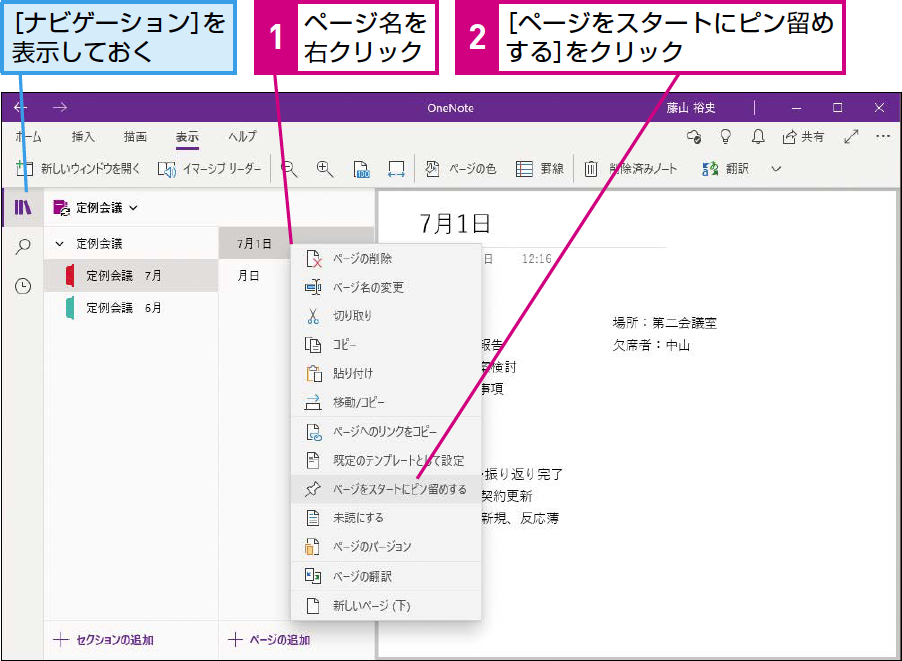The image size is (902, 661).
Task: Open 削除済みノート
Action: 631,169
